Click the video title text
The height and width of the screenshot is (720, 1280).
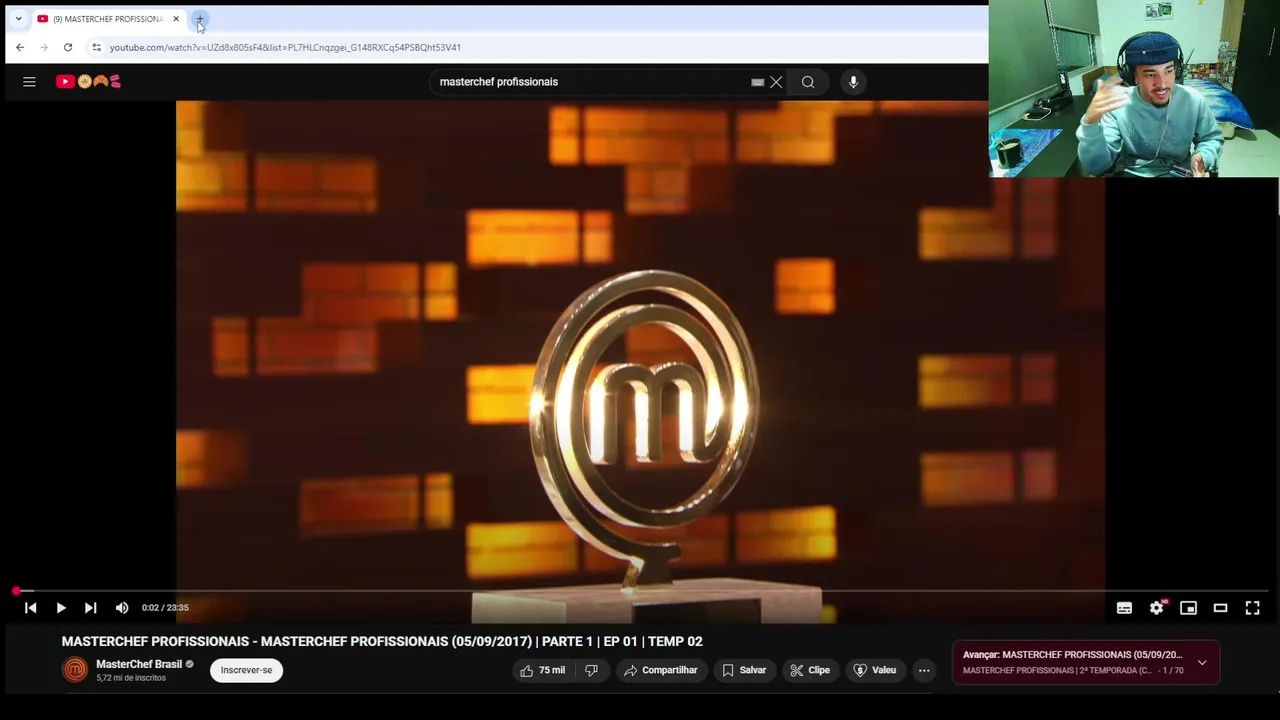pyautogui.click(x=382, y=641)
